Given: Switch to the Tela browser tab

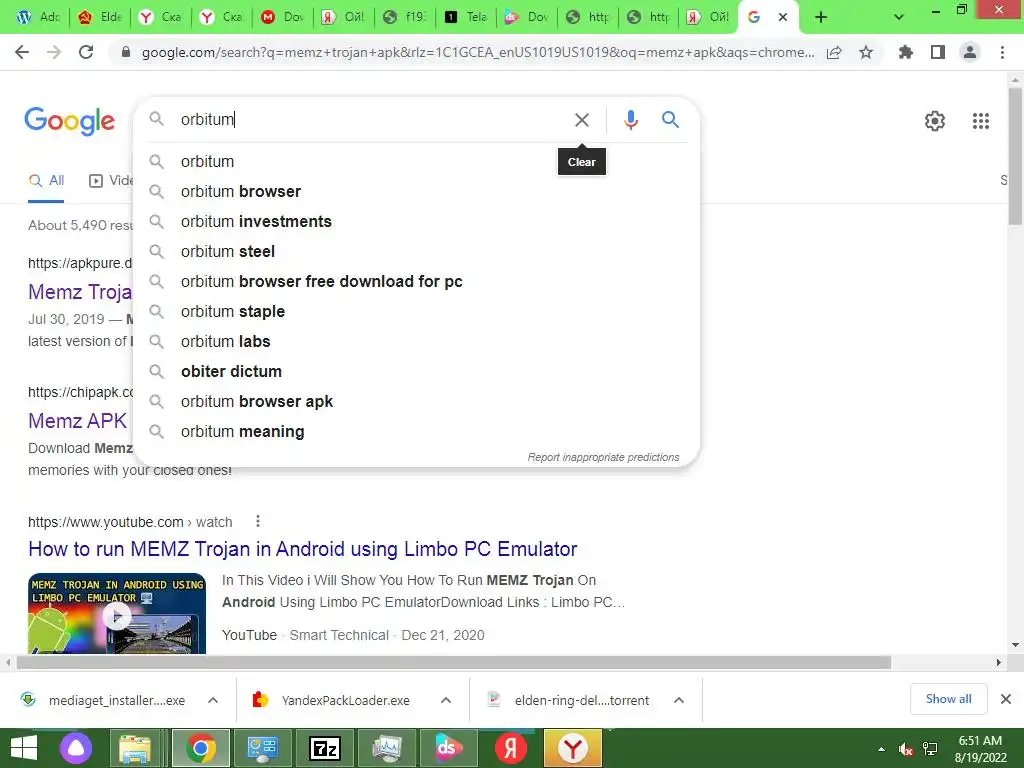Looking at the screenshot, I should (465, 17).
